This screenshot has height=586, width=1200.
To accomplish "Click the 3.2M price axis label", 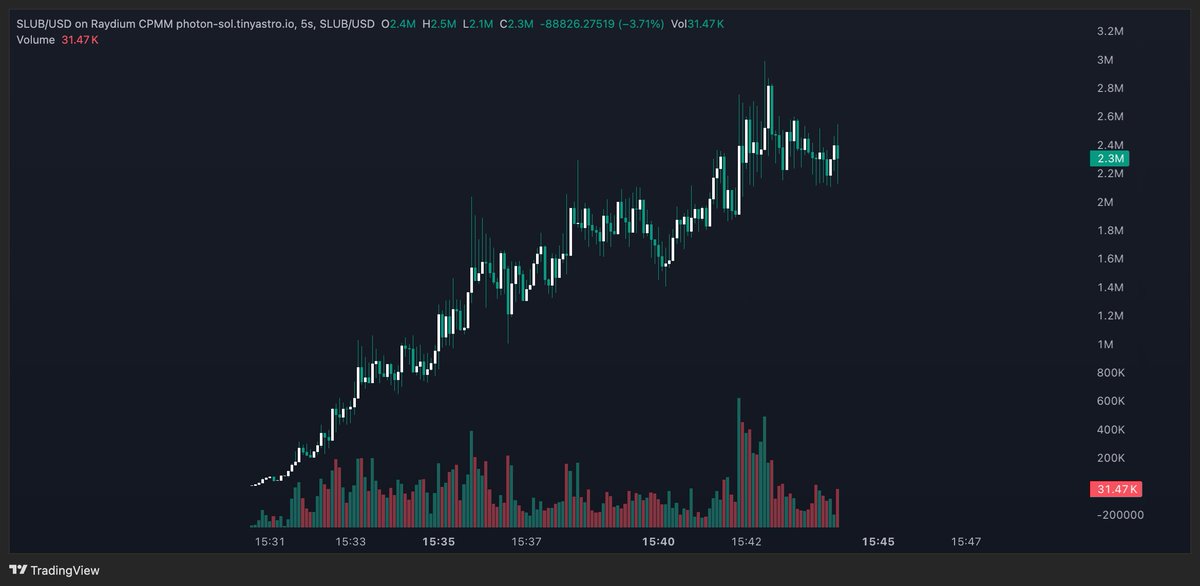I will tap(1111, 31).
